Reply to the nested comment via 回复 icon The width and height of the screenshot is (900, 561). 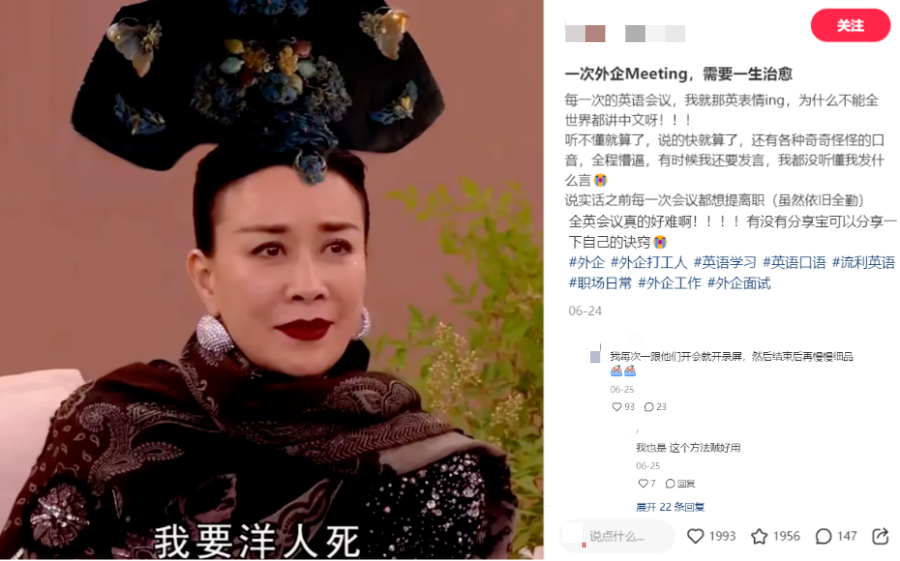tap(680, 483)
